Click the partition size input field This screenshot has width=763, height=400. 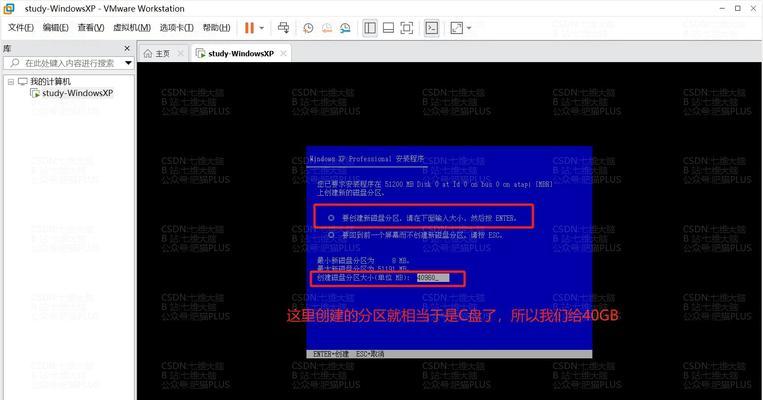433,278
